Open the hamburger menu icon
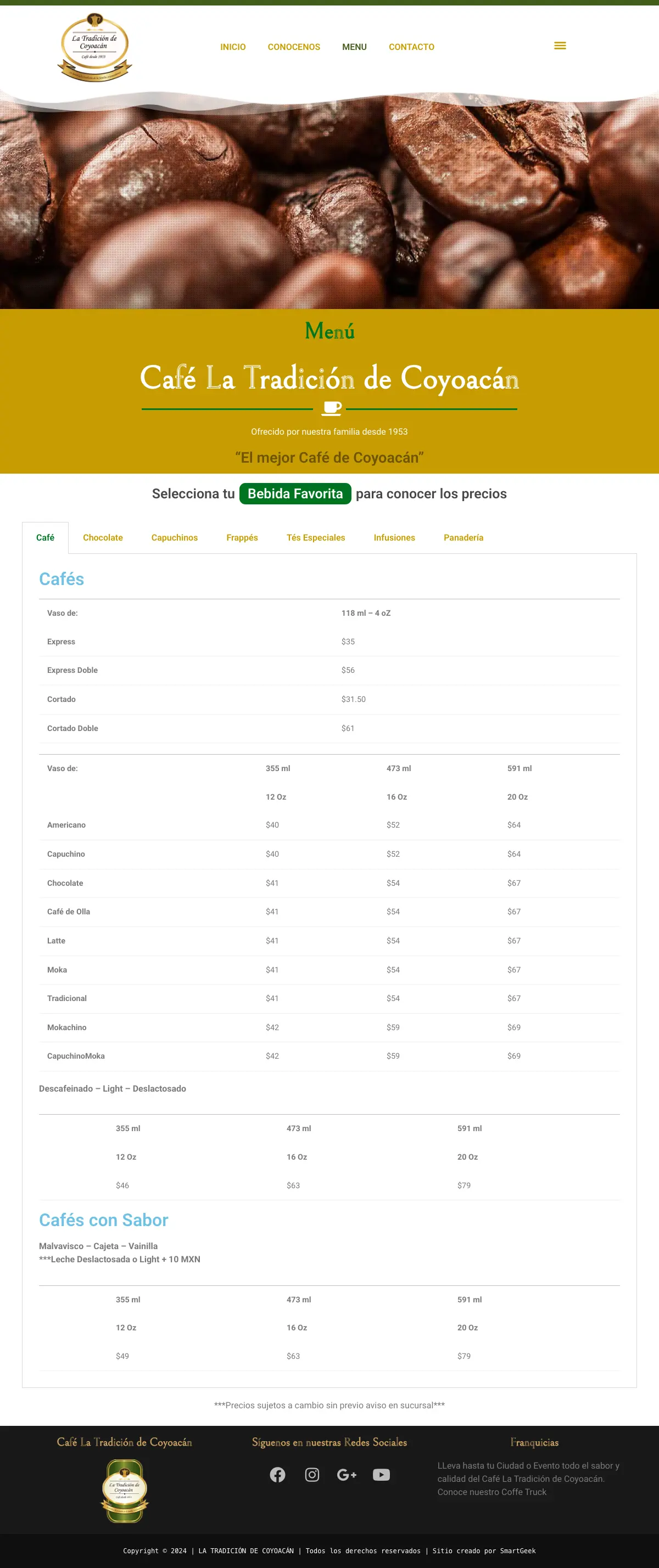The height and width of the screenshot is (1568, 659). [560, 46]
